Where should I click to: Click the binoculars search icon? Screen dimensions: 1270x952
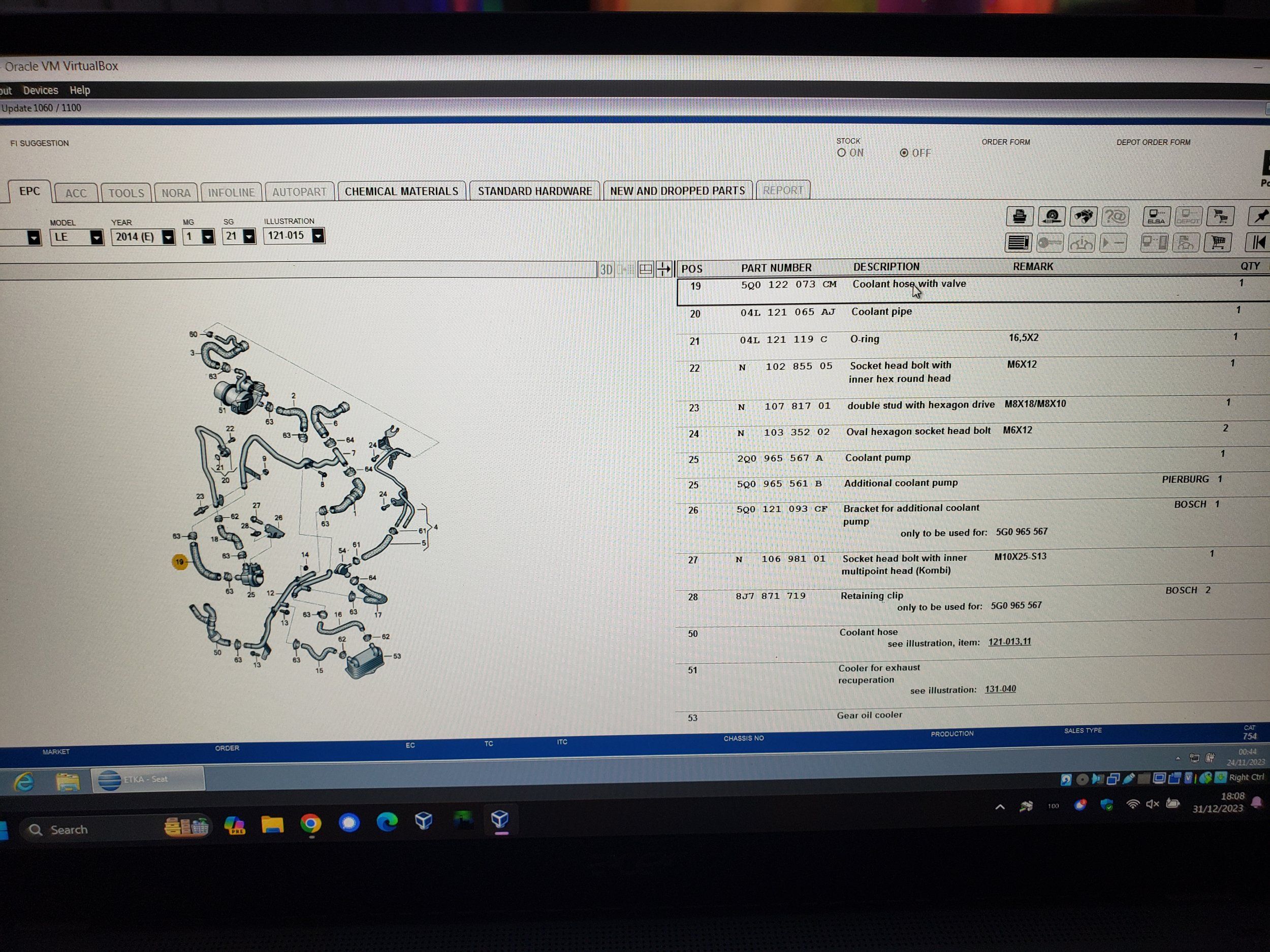[x=1084, y=216]
